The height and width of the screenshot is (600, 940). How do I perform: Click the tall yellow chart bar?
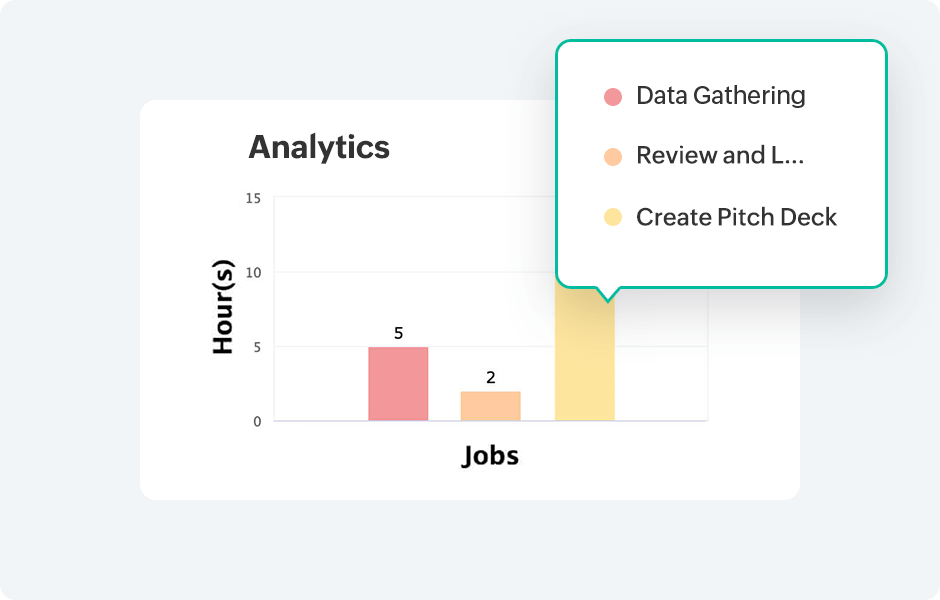point(584,360)
